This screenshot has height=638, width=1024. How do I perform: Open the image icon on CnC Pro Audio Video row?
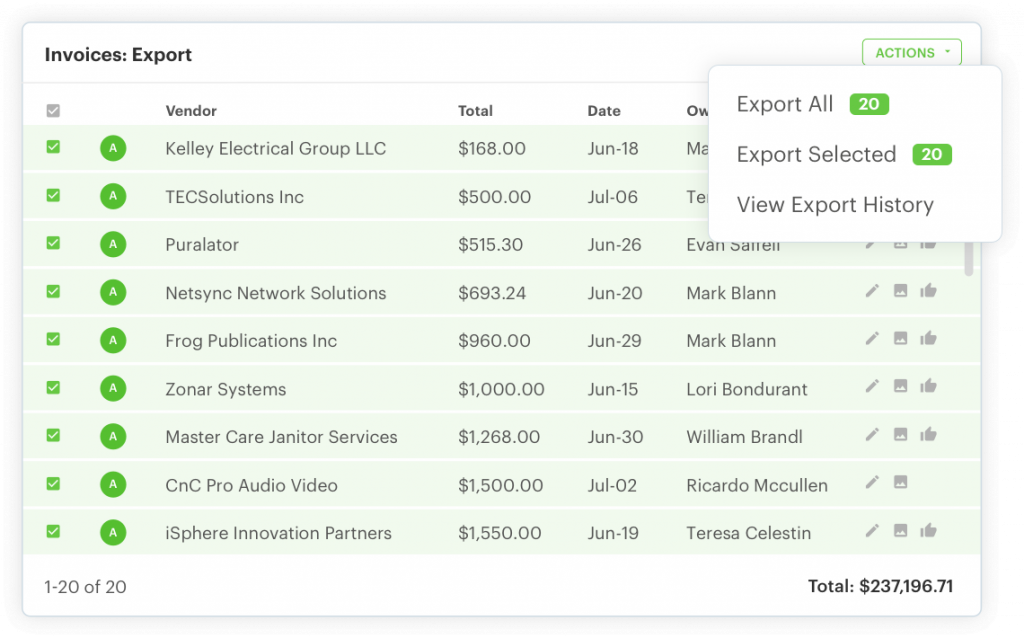(900, 482)
